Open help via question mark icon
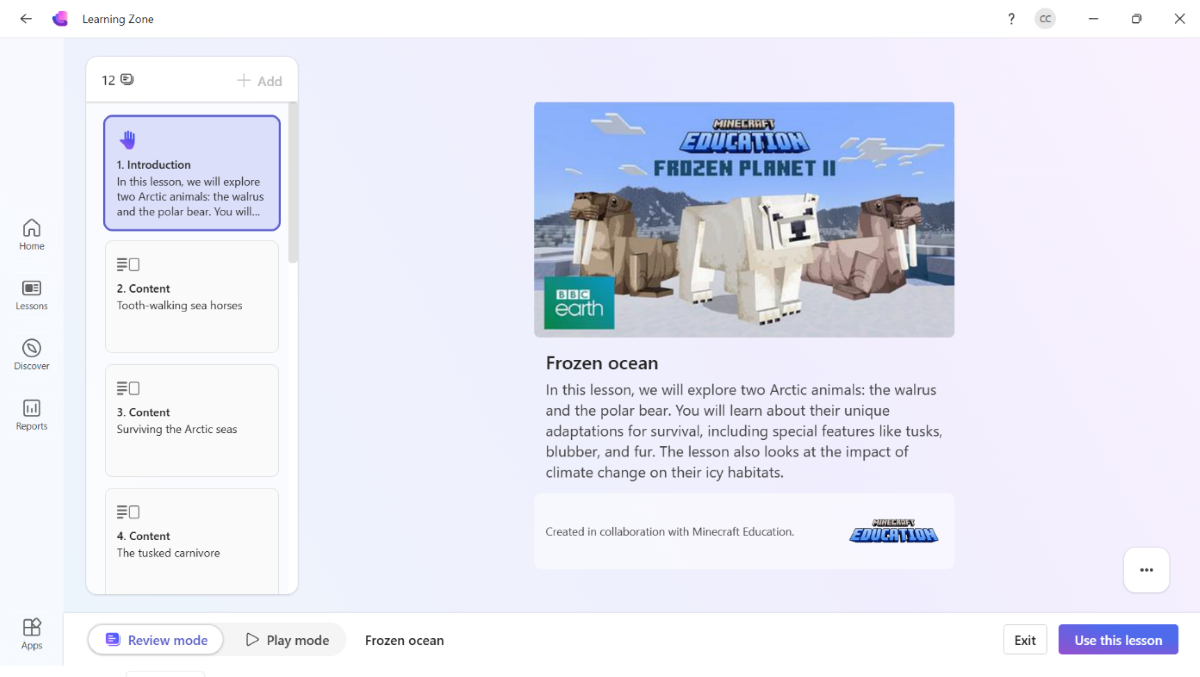Screen dimensions: 1200x677 pos(1011,19)
